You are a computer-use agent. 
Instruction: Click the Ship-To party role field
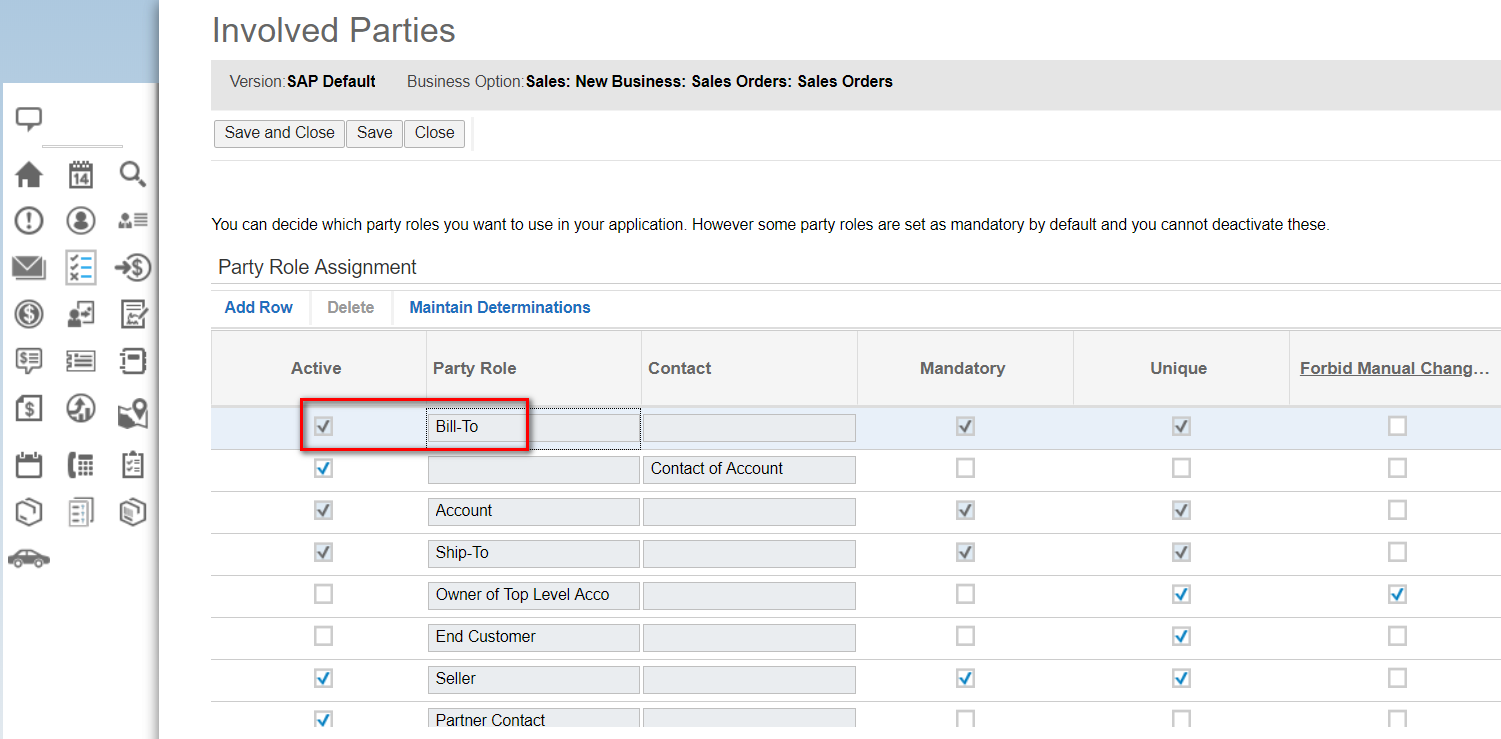point(533,553)
